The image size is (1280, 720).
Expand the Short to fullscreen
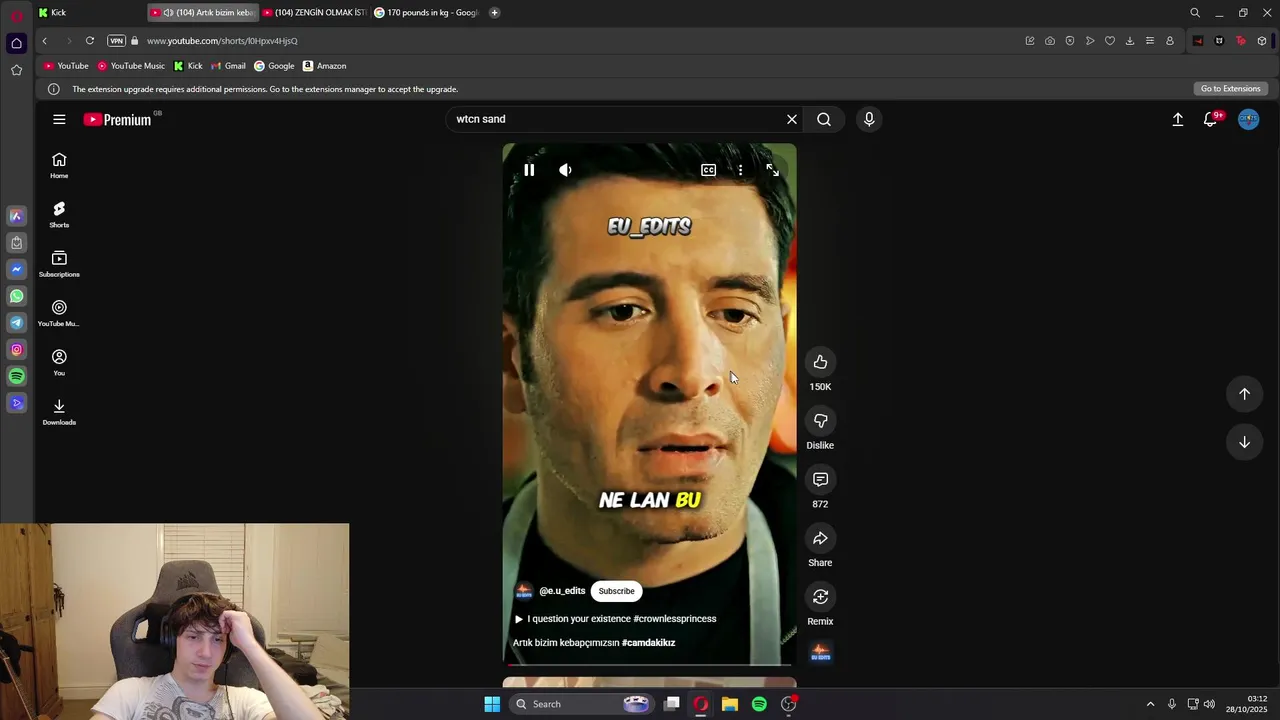772,170
